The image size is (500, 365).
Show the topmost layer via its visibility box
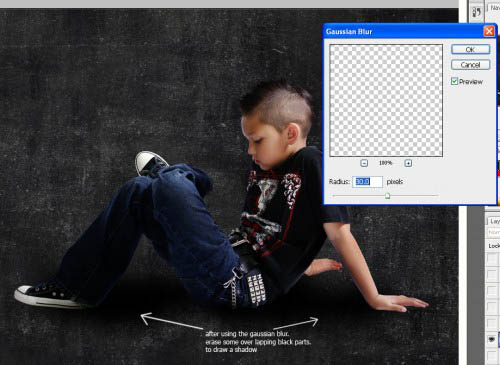[492, 258]
